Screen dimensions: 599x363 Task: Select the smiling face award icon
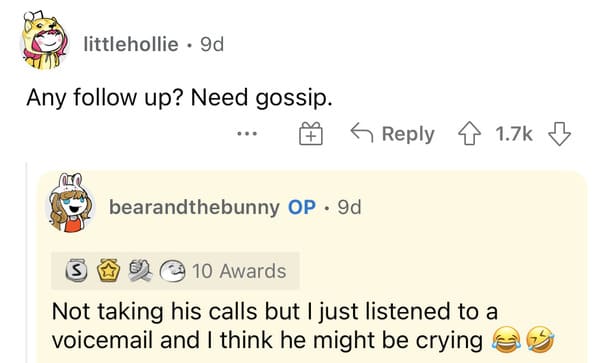click(172, 271)
